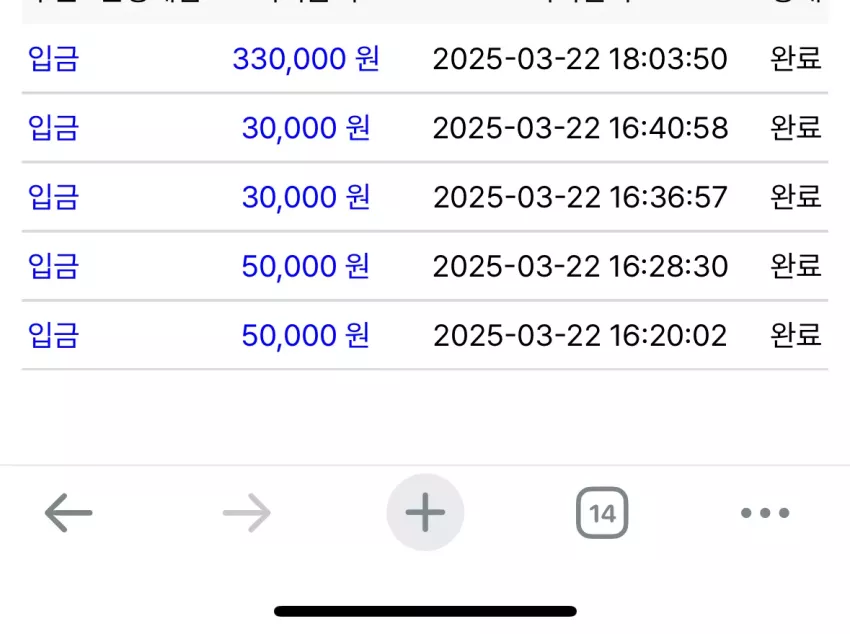Tap the browser forward arrow
The height and width of the screenshot is (634, 850).
pos(247,513)
